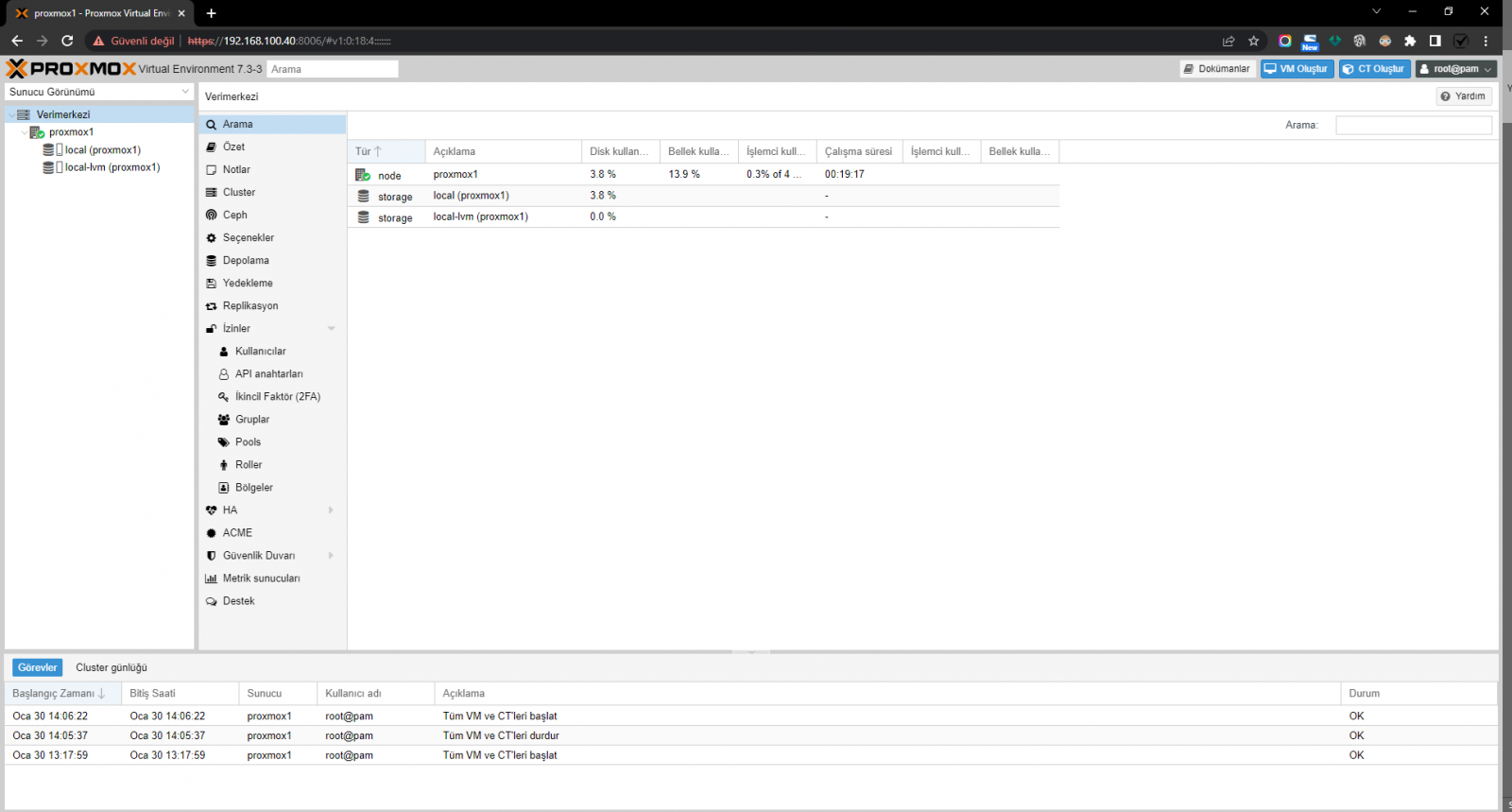Switch to the Cluster günlüğü tab
Image resolution: width=1512 pixels, height=812 pixels.
(112, 667)
